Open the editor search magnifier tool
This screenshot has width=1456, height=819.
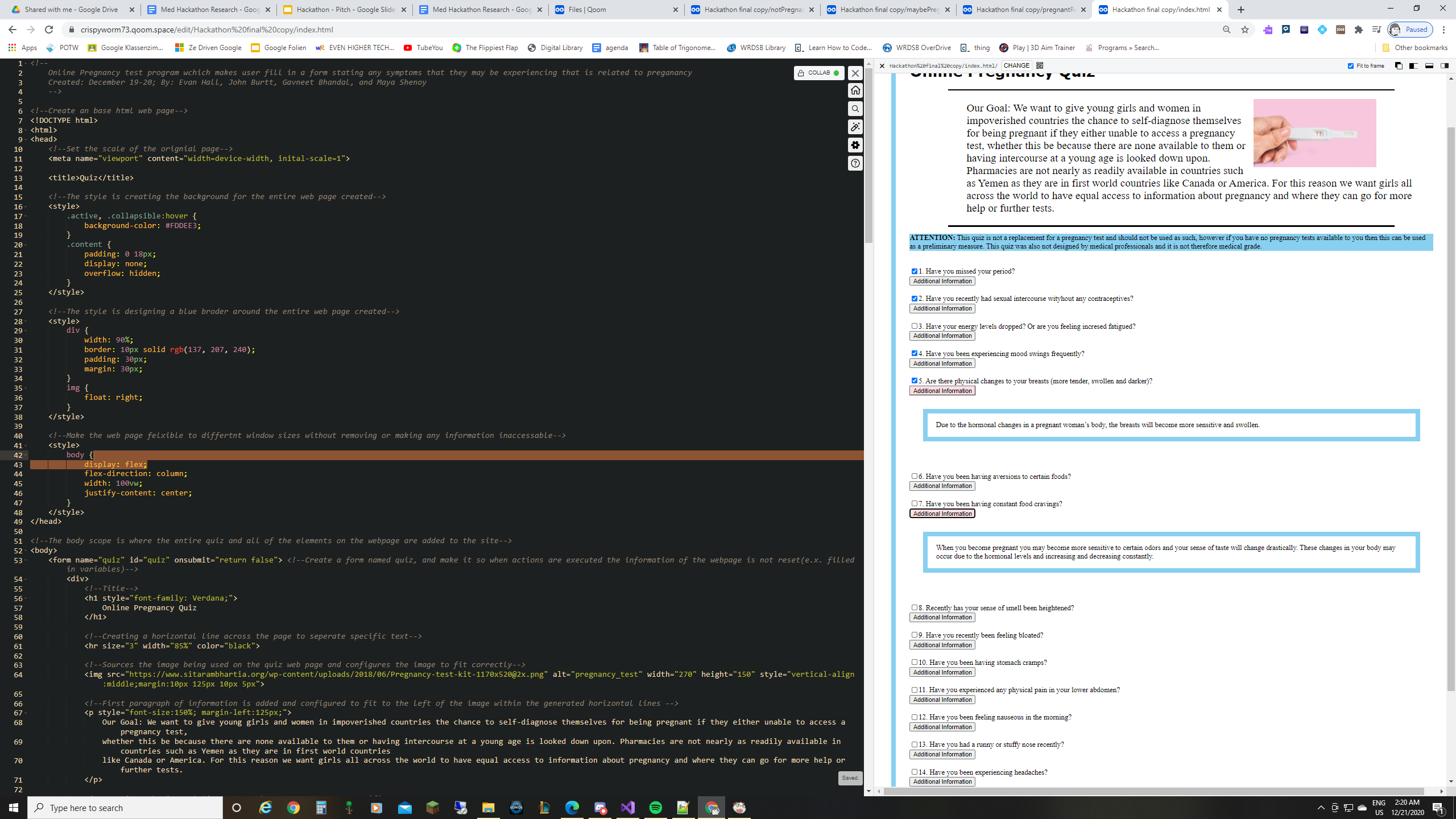[855, 109]
